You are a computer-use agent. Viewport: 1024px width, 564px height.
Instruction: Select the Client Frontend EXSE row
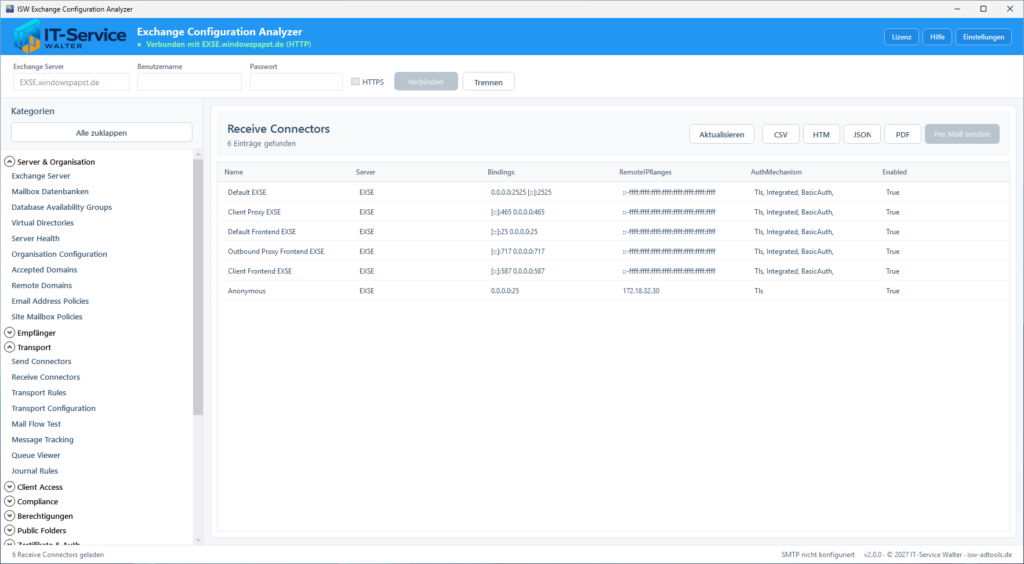click(613, 271)
